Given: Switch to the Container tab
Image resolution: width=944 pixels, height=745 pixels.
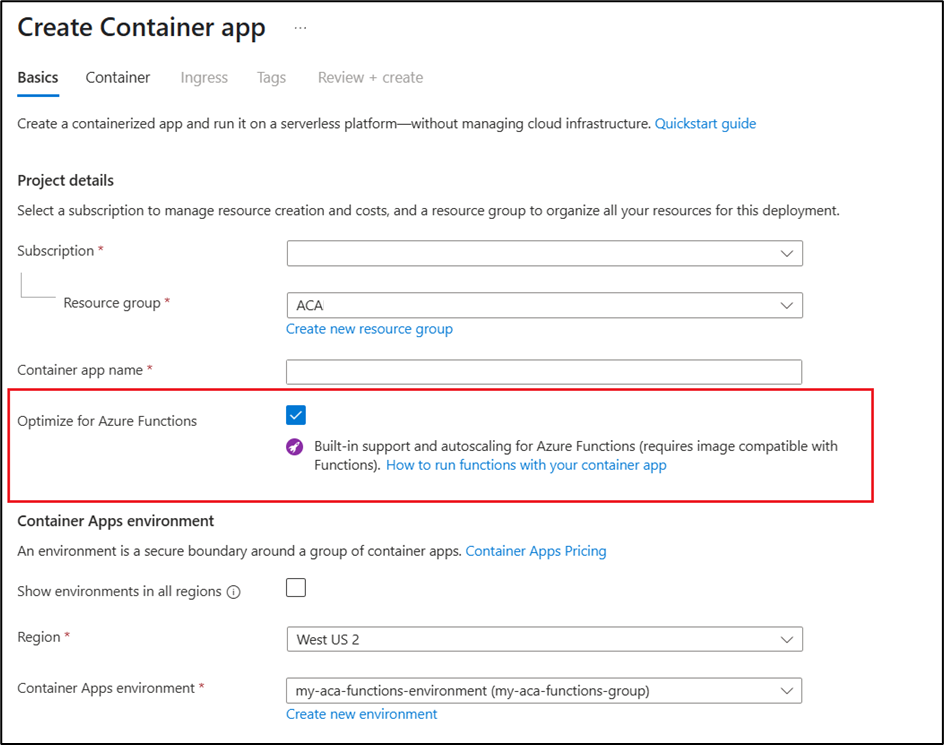Looking at the screenshot, I should [x=117, y=77].
